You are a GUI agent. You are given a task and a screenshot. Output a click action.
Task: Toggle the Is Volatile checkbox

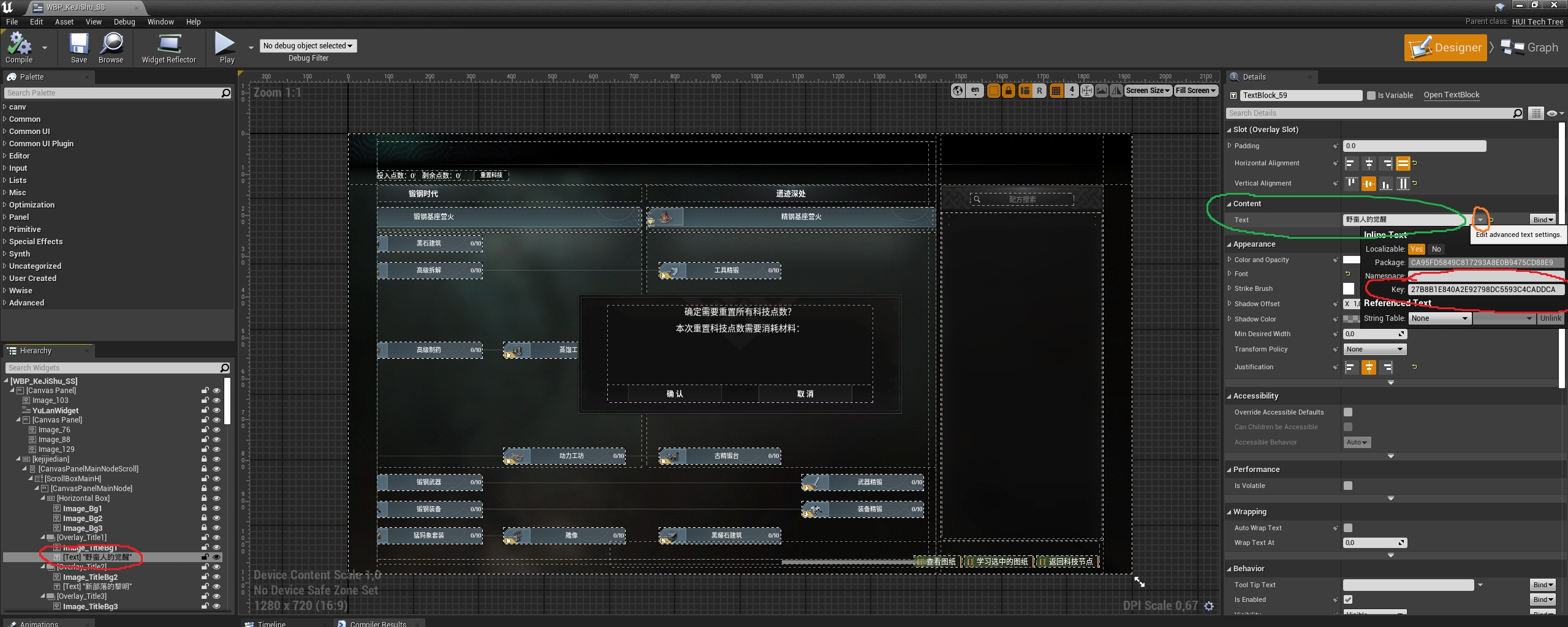pos(1348,486)
